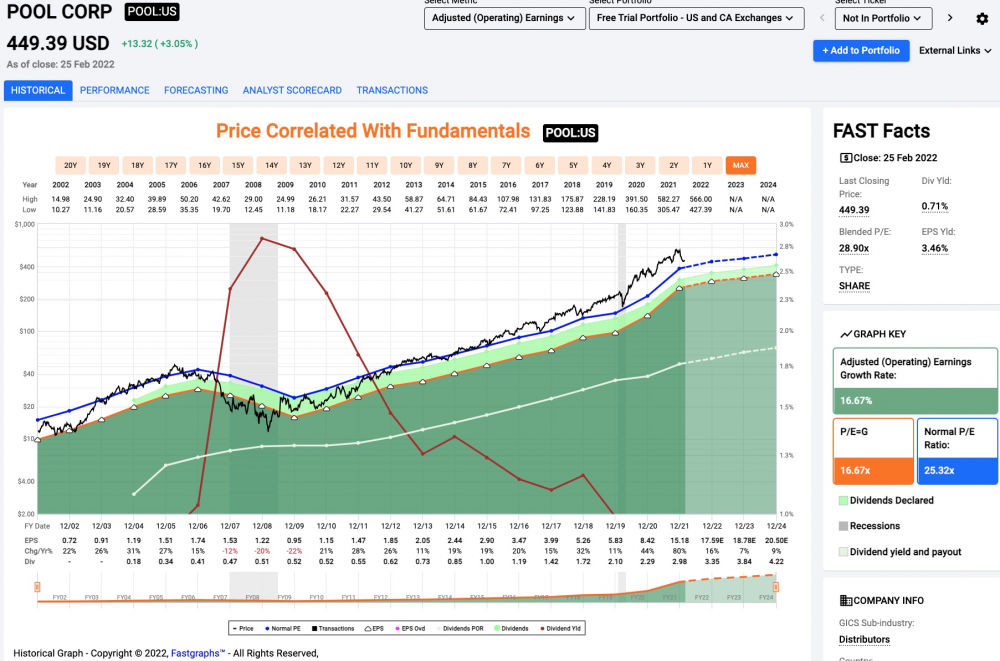The width and height of the screenshot is (1000, 661).
Task: Click the Add to Portfolio button
Action: pos(861,50)
